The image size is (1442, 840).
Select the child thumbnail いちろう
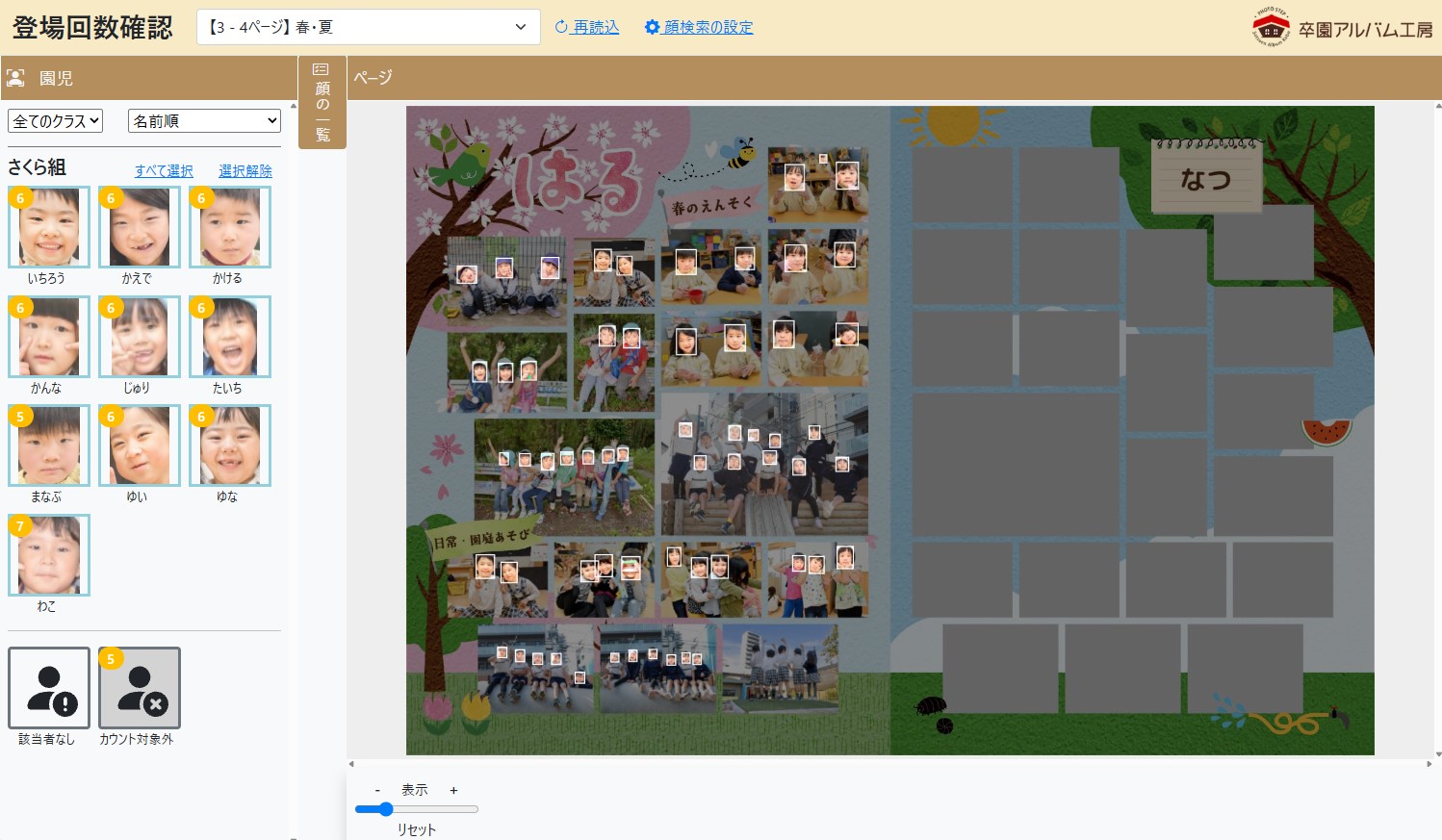(49, 227)
